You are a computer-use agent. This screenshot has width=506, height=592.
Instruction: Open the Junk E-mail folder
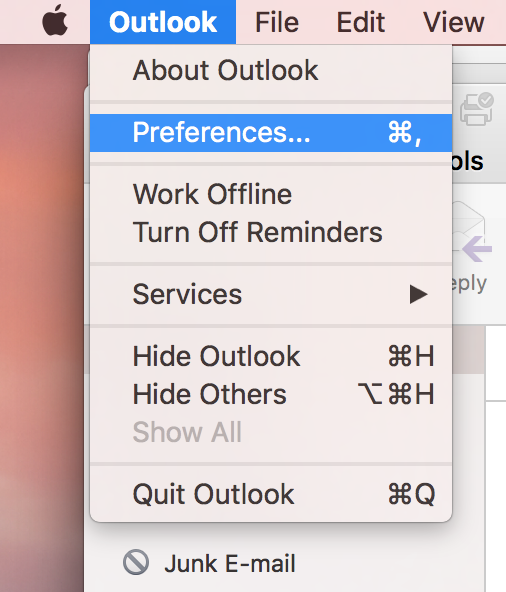230,563
